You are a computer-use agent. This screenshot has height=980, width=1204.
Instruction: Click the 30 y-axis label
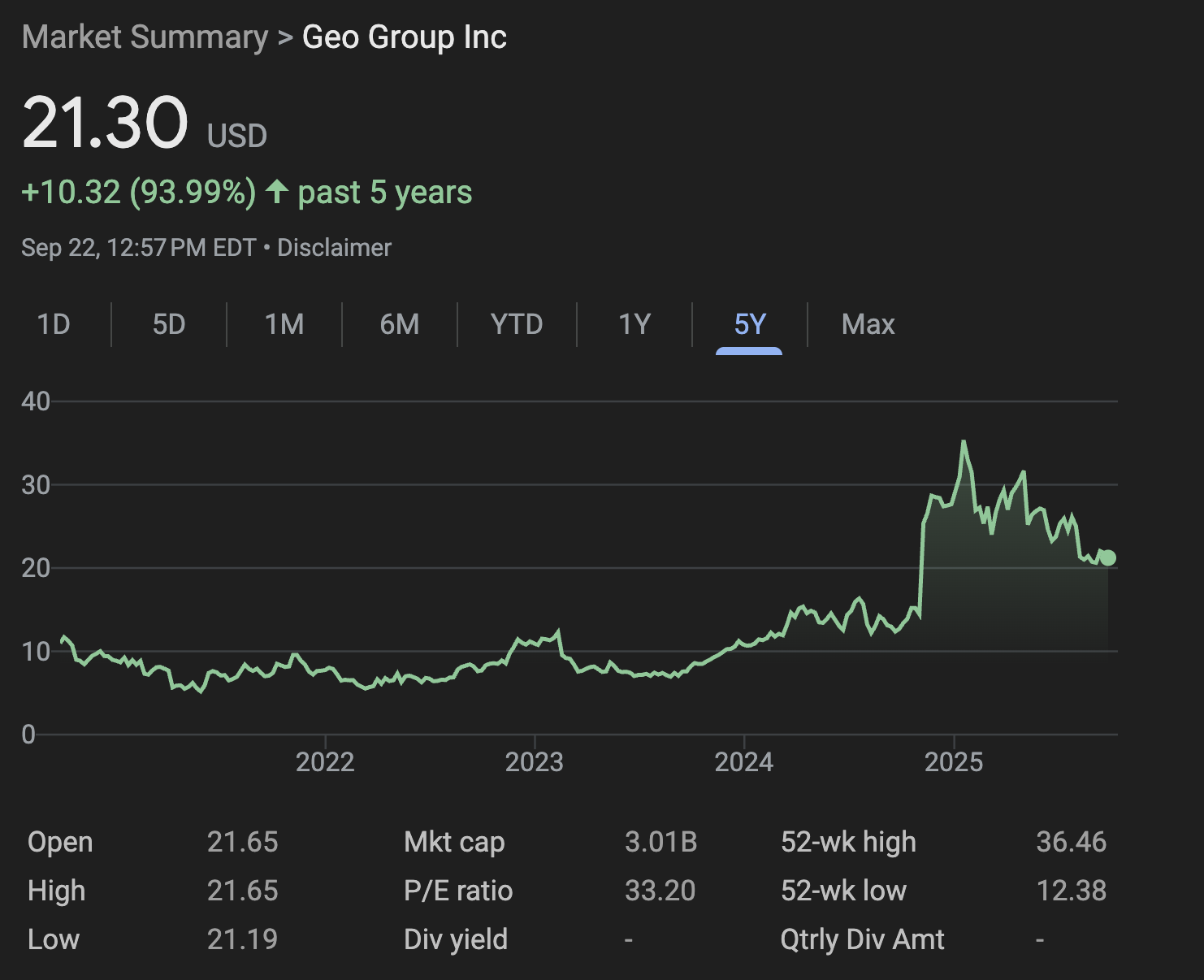(36, 484)
